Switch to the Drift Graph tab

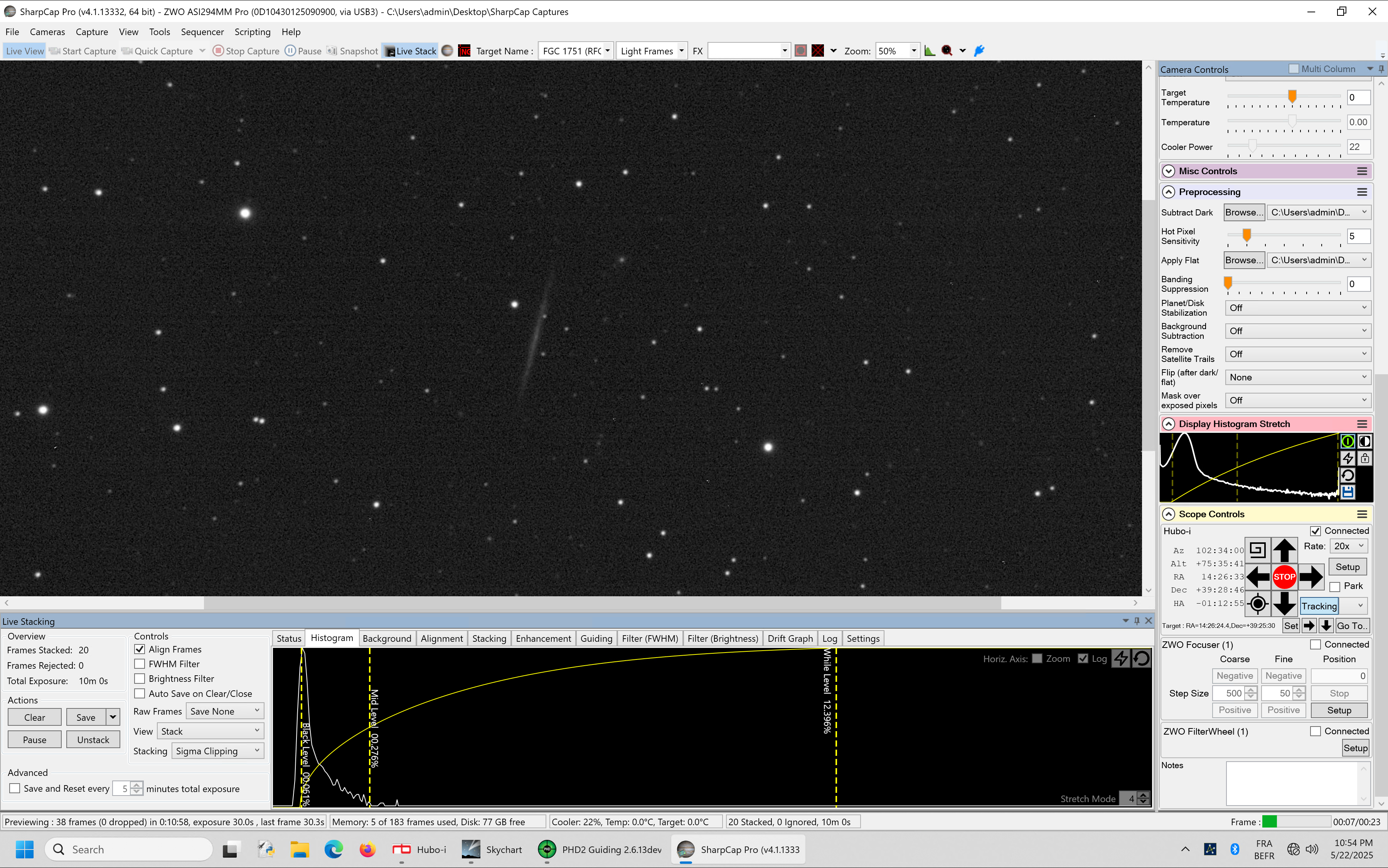click(790, 638)
